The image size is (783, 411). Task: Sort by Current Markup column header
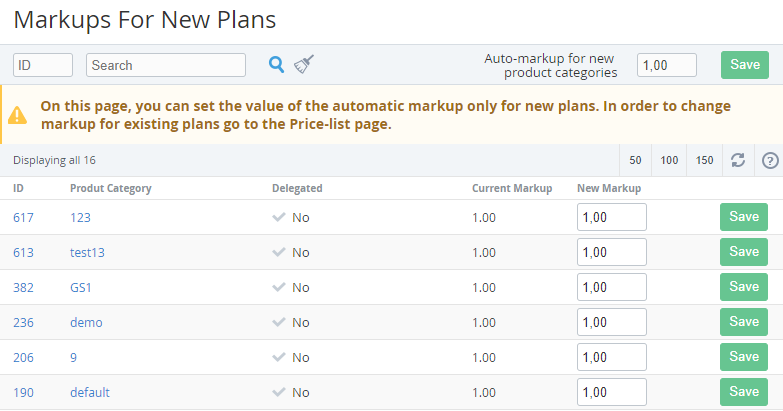511,188
